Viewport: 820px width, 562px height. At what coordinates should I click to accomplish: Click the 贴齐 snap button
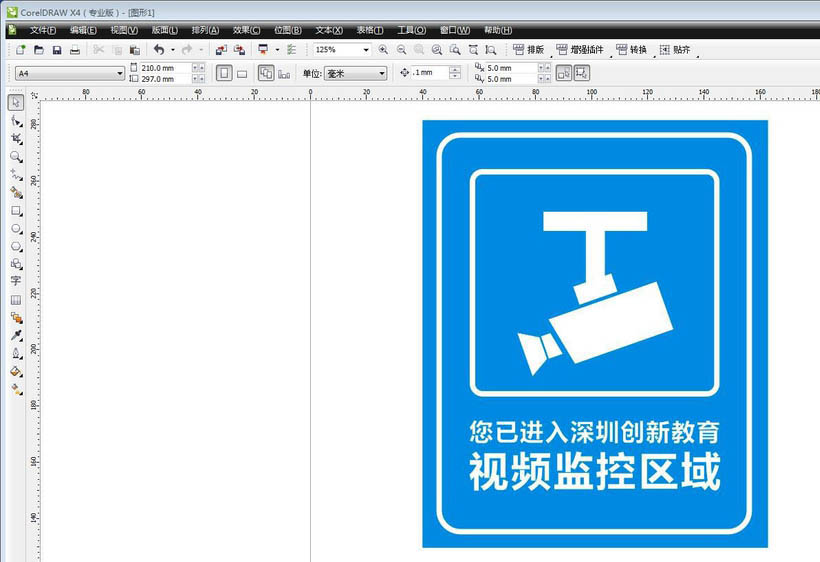coord(675,50)
